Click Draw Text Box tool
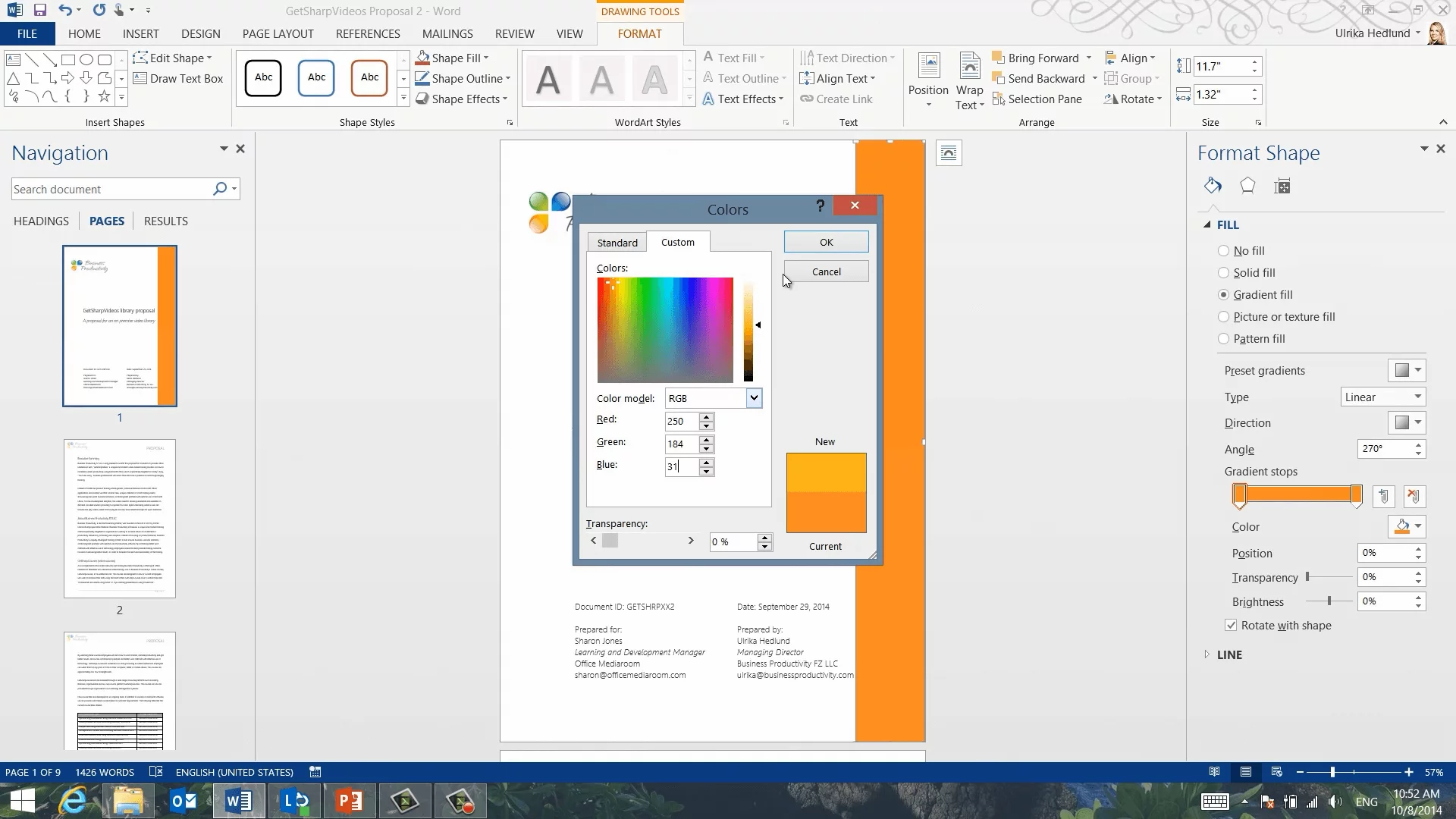 tap(178, 78)
